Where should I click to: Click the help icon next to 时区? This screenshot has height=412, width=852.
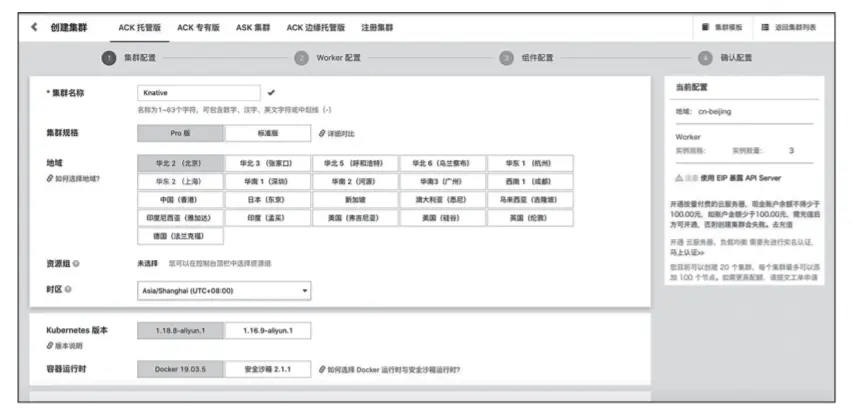(x=68, y=289)
